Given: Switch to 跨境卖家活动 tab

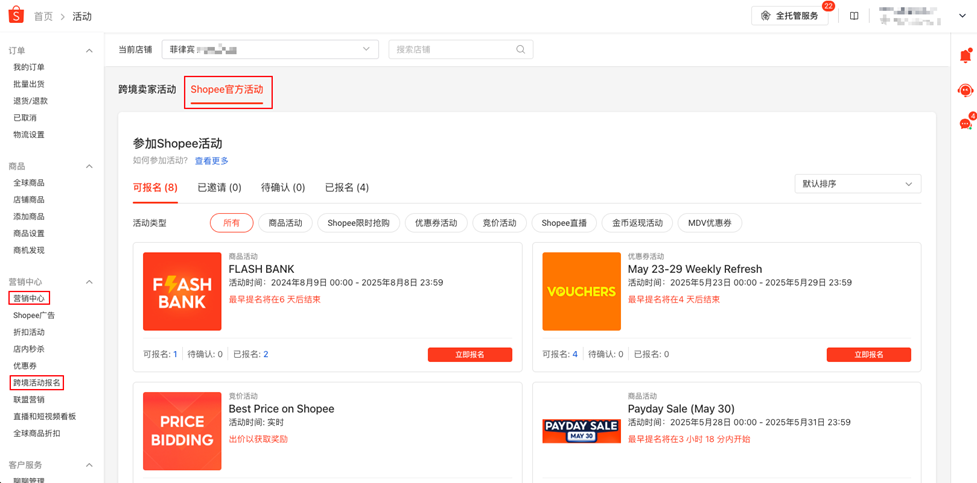Looking at the screenshot, I should (148, 89).
